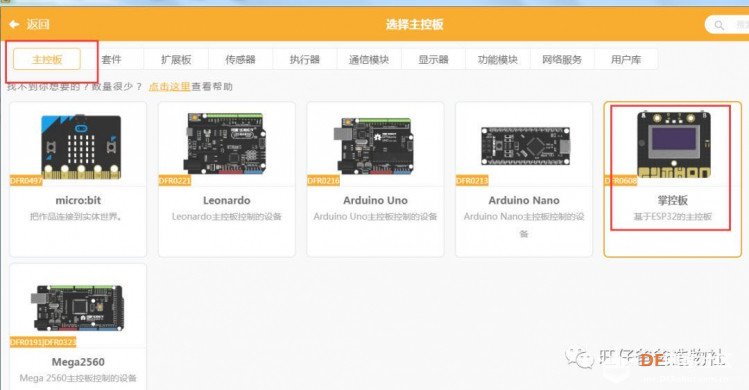Click the 掌控板 title text
The width and height of the screenshot is (749, 390).
point(673,200)
